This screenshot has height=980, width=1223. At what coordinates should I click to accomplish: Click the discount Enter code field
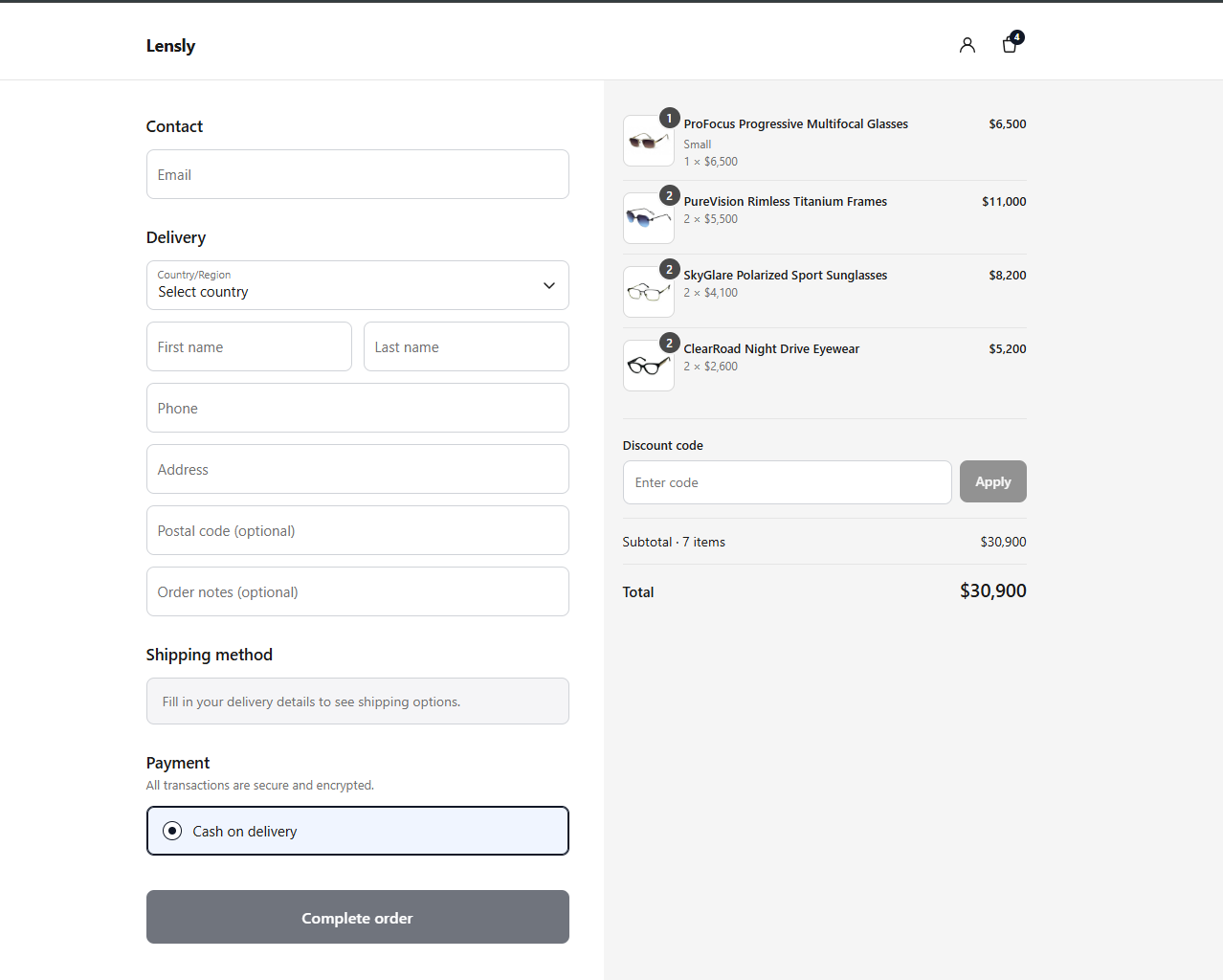pos(788,482)
